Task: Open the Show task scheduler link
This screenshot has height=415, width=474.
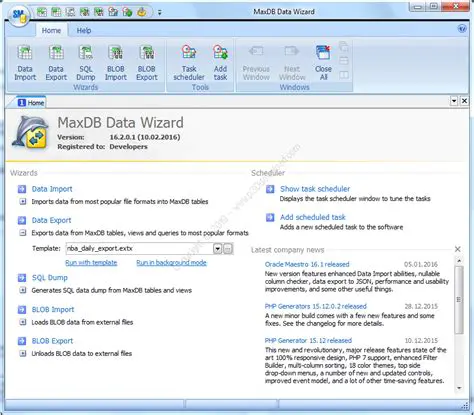Action: coord(315,189)
